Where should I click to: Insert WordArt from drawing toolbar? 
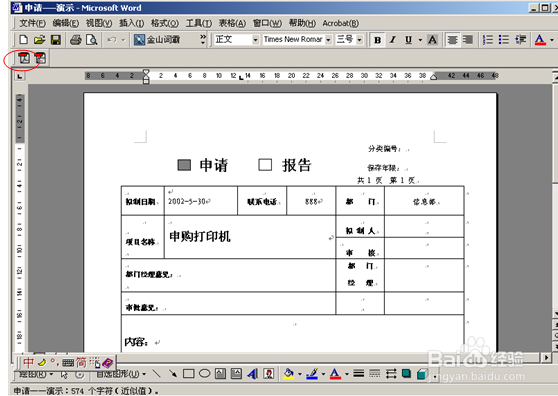pyautogui.click(x=253, y=374)
